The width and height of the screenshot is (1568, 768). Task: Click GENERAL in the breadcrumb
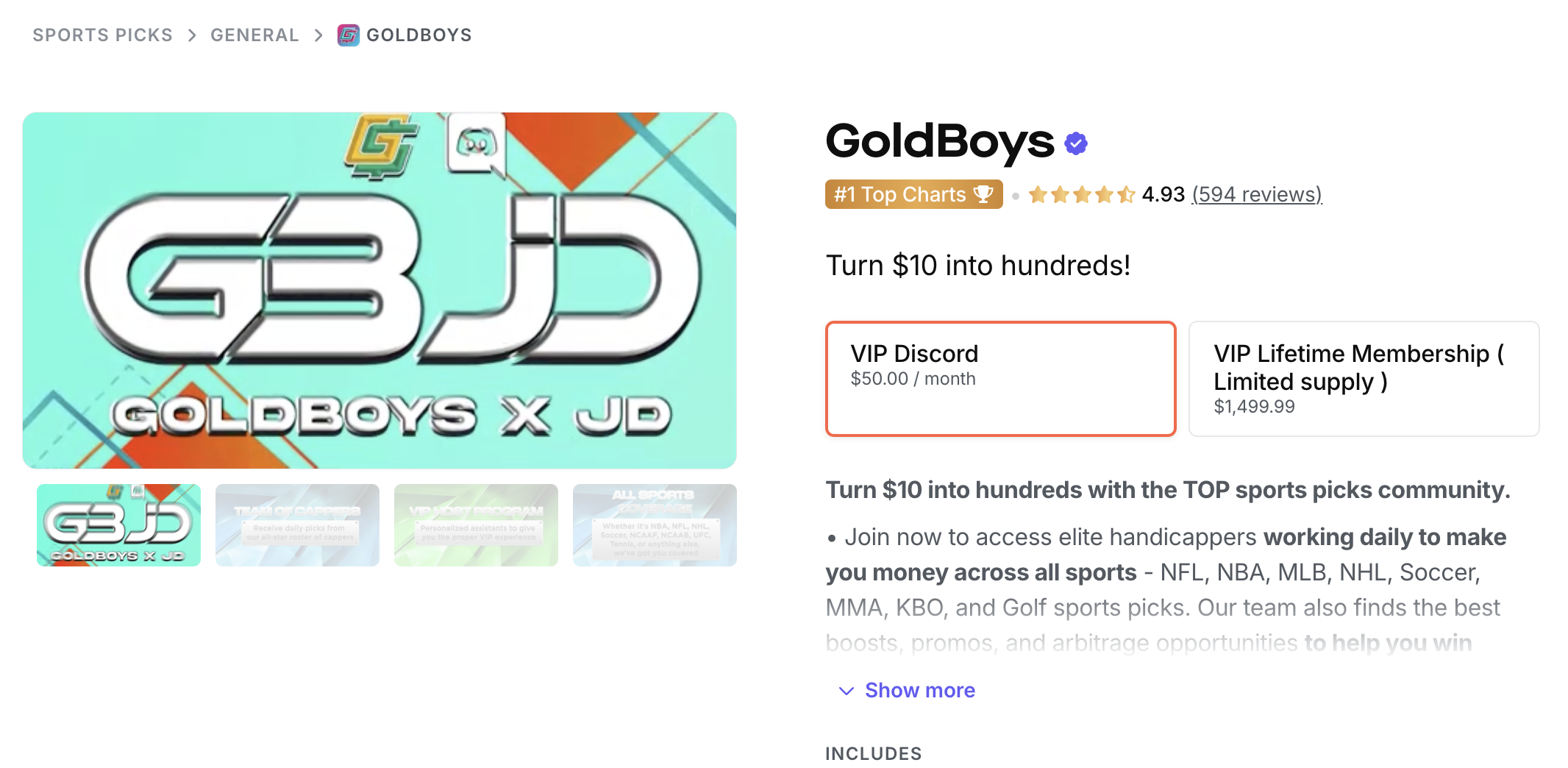pyautogui.click(x=254, y=35)
